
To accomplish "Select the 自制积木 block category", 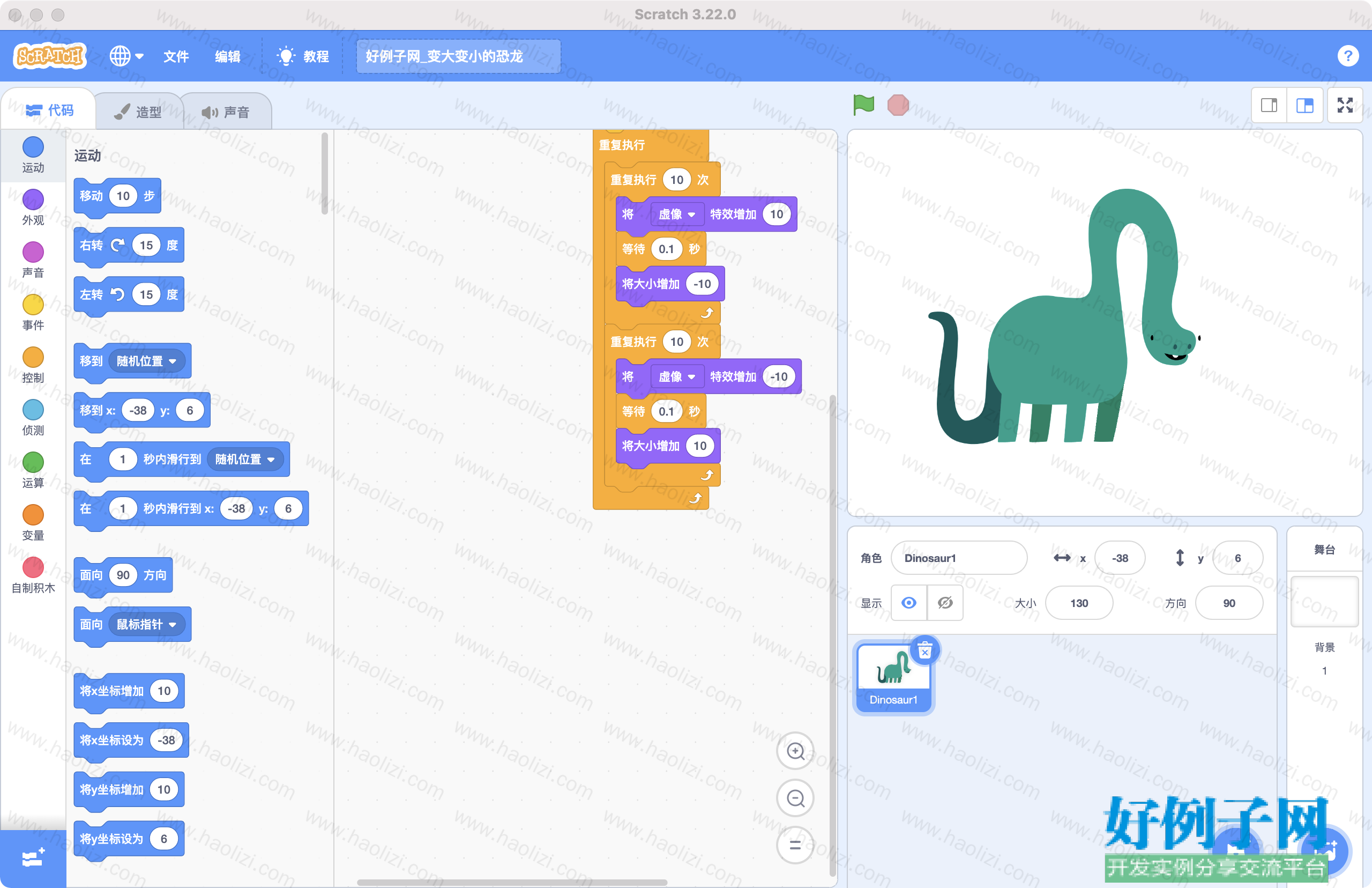I will pyautogui.click(x=33, y=574).
